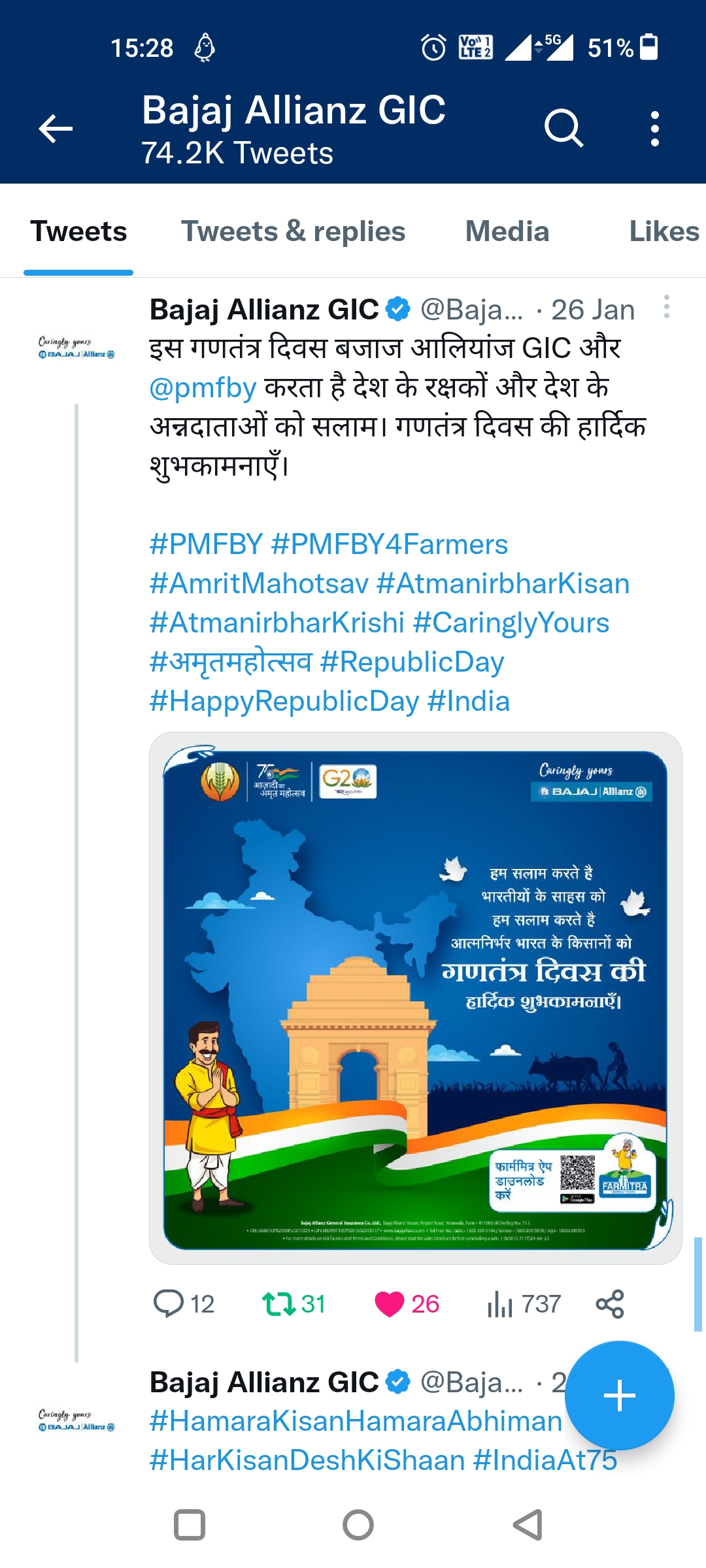Open the #RepublicDay hashtag
This screenshot has width=706, height=1568.
(x=412, y=662)
